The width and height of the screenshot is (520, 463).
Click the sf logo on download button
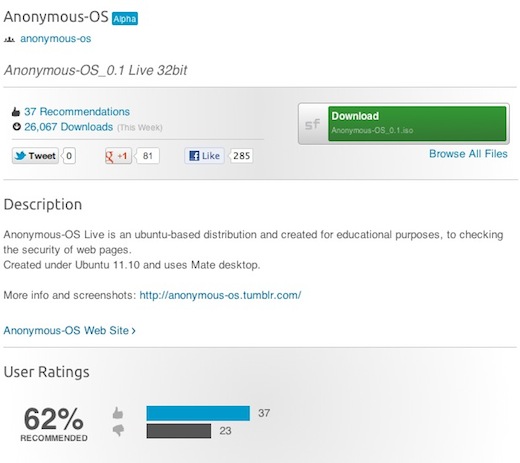tap(313, 124)
